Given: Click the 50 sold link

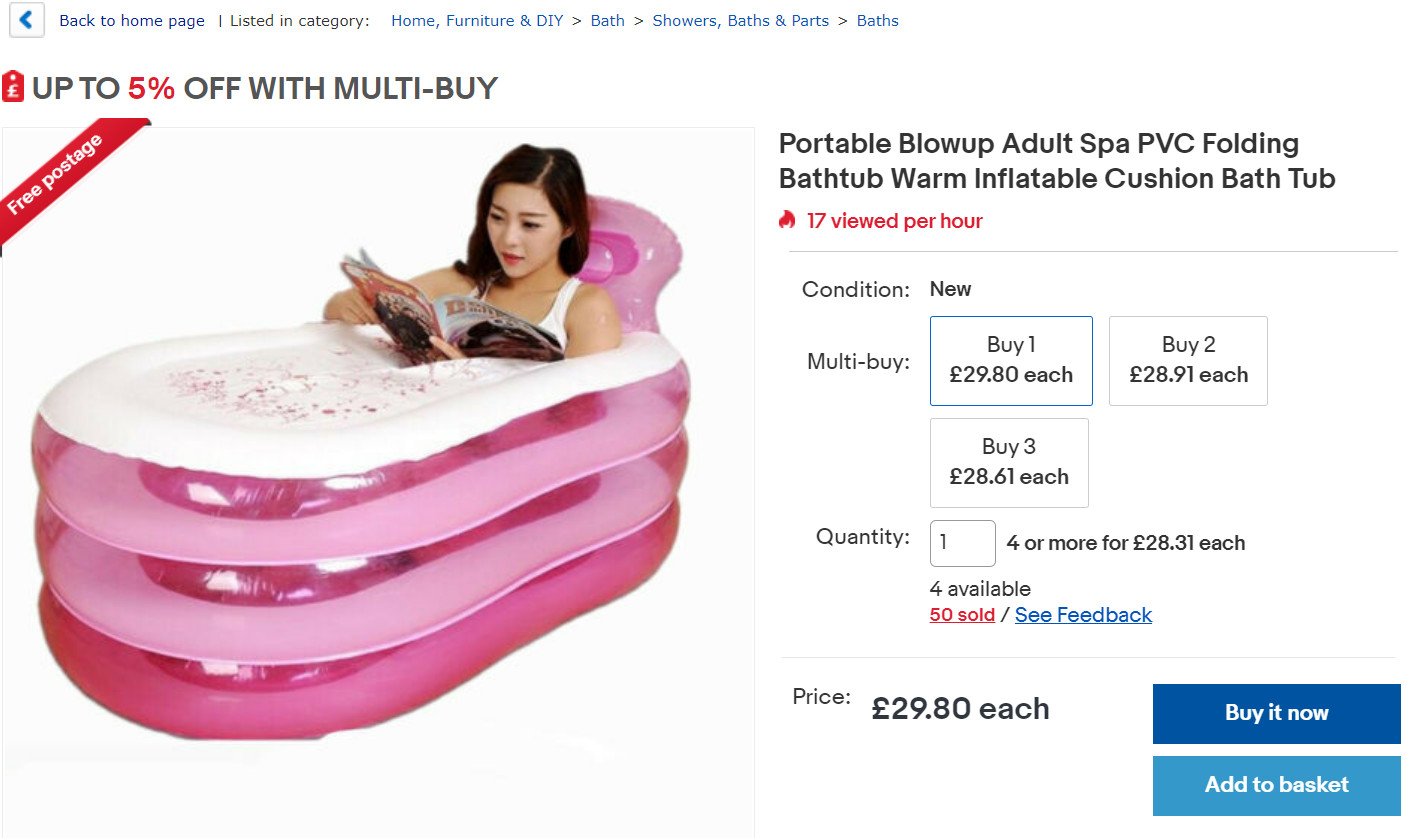Looking at the screenshot, I should click(962, 615).
